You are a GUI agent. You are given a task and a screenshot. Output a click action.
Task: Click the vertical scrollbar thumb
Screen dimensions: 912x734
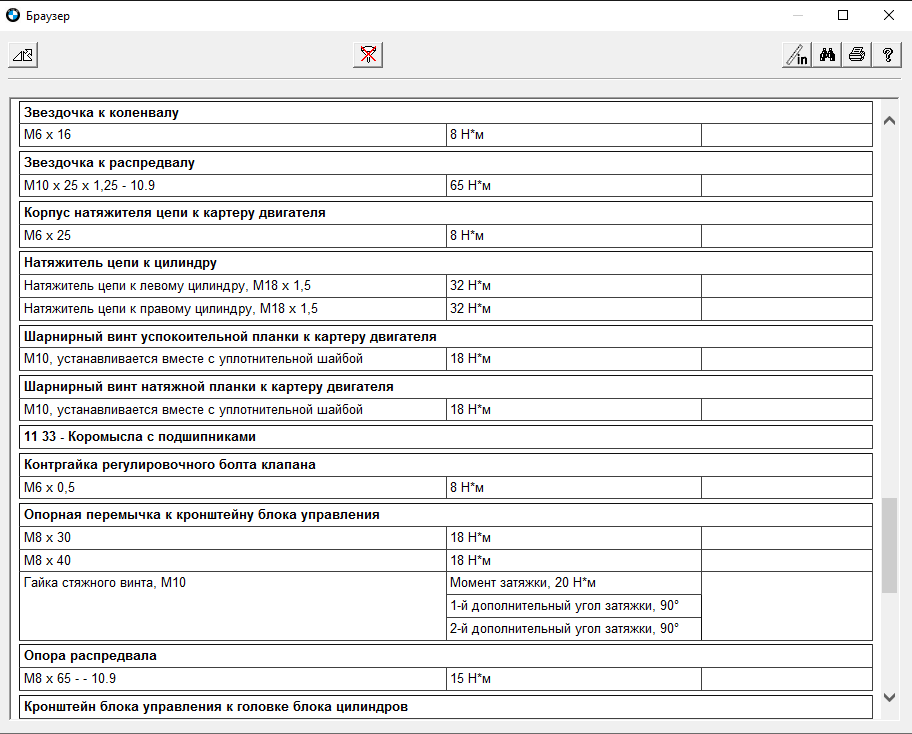tap(889, 545)
